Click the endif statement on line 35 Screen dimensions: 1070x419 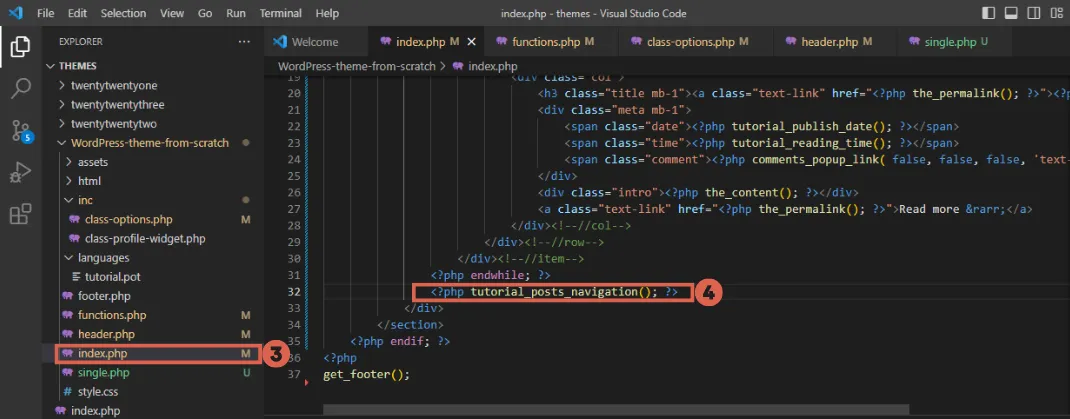pos(409,341)
